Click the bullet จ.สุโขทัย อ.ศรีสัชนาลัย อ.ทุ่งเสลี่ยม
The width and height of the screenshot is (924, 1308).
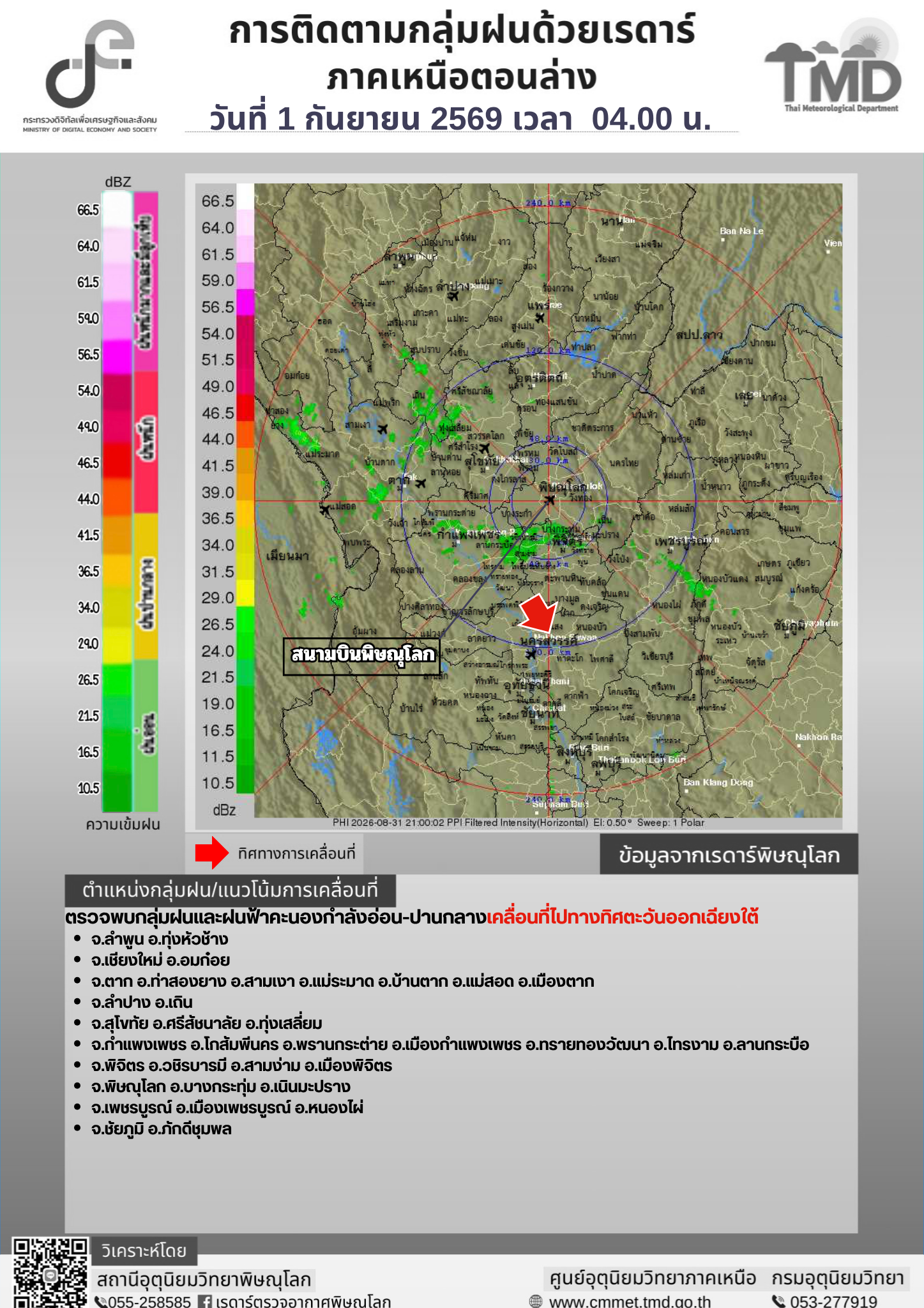coord(206,1024)
